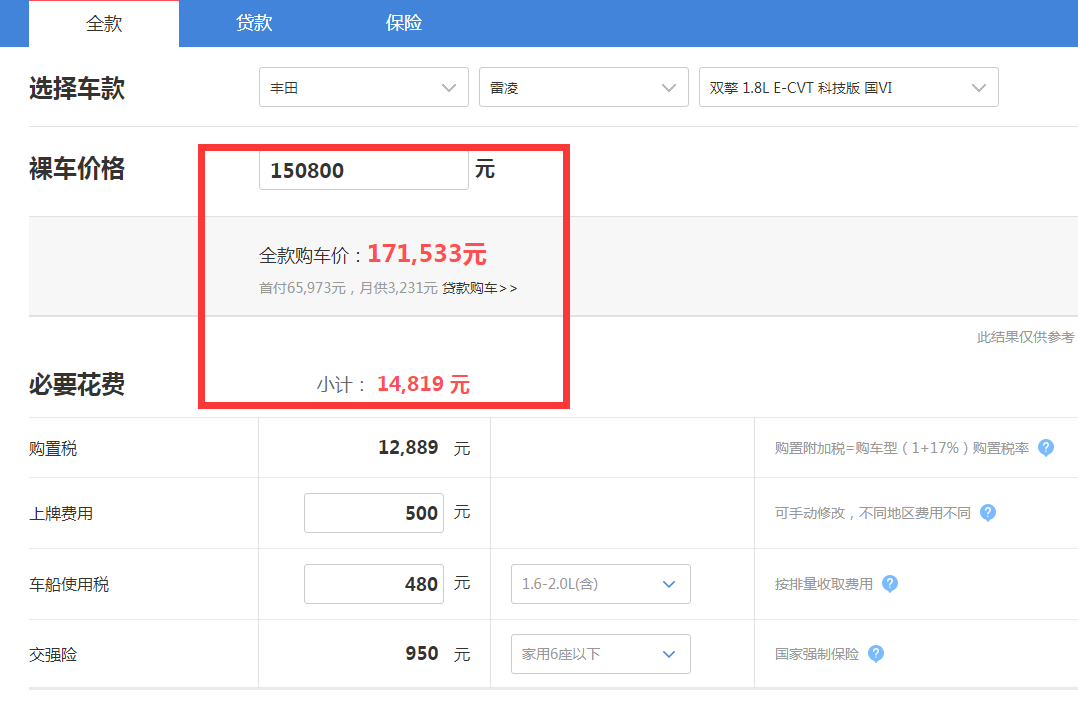The height and width of the screenshot is (706, 1078).
Task: Click help icon beside 国家强制保险
Action: 876,654
